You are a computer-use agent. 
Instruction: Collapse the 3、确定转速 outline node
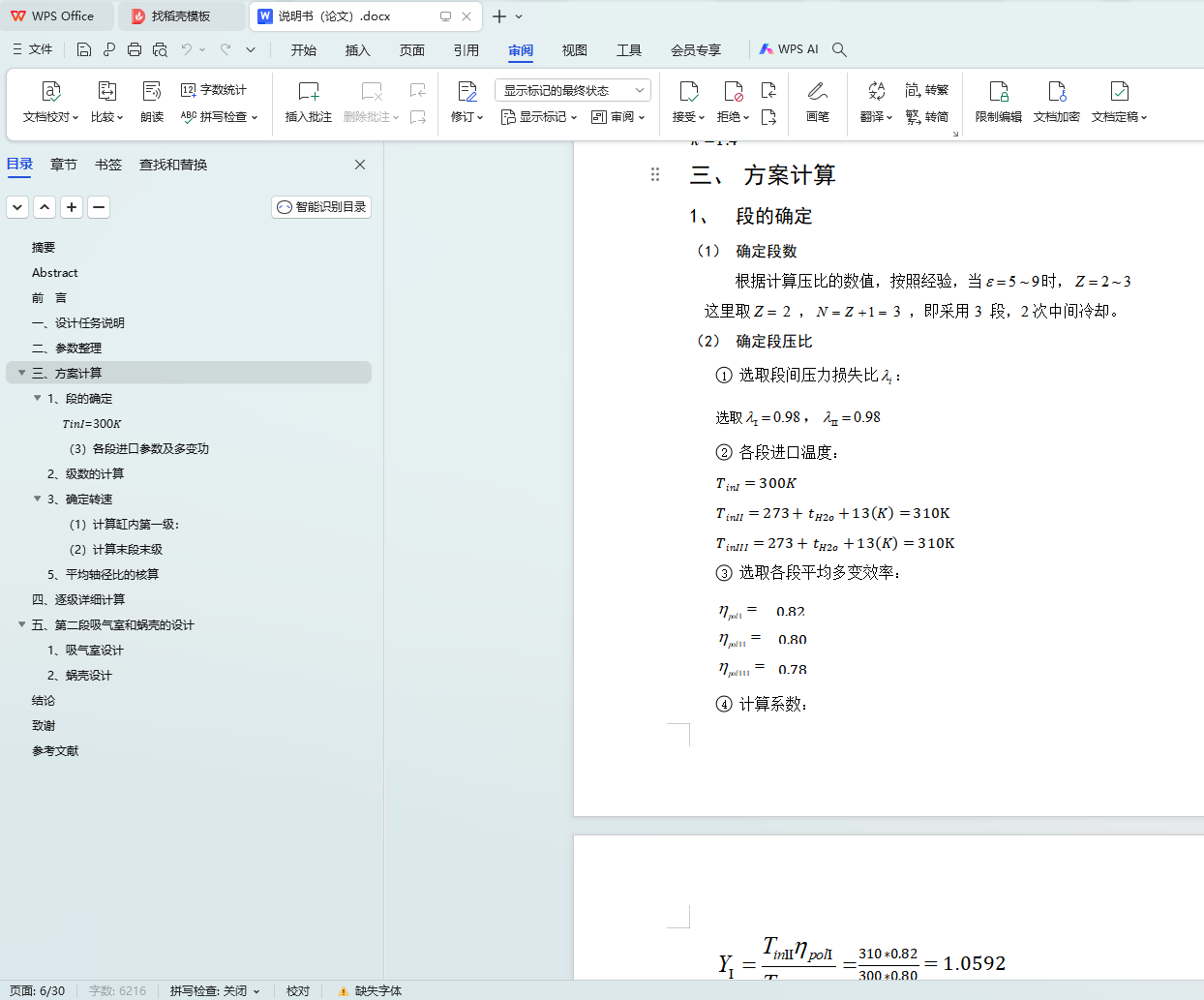pos(38,499)
